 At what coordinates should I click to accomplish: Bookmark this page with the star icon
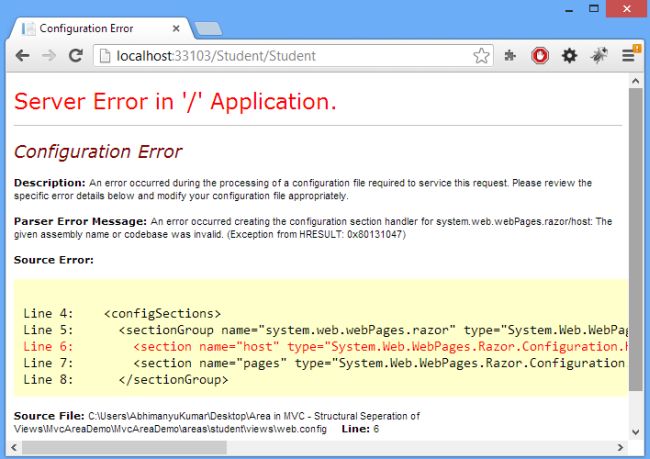pos(481,56)
